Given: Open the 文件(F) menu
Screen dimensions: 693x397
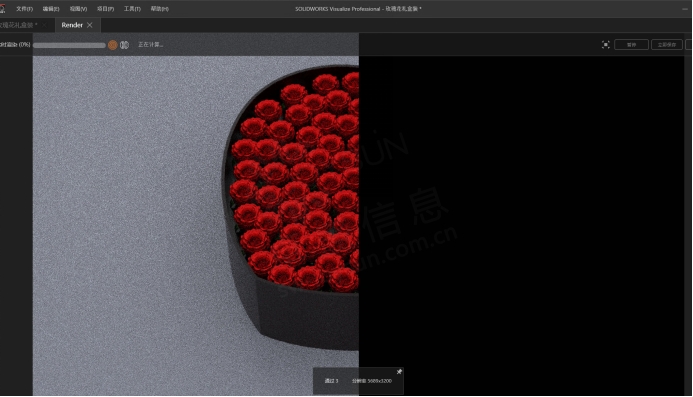Looking at the screenshot, I should point(24,9).
